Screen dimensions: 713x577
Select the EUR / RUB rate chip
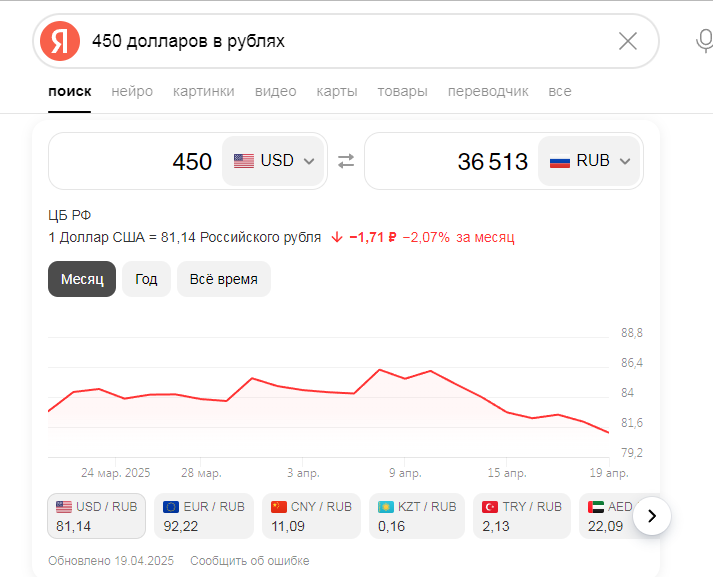[x=204, y=516]
